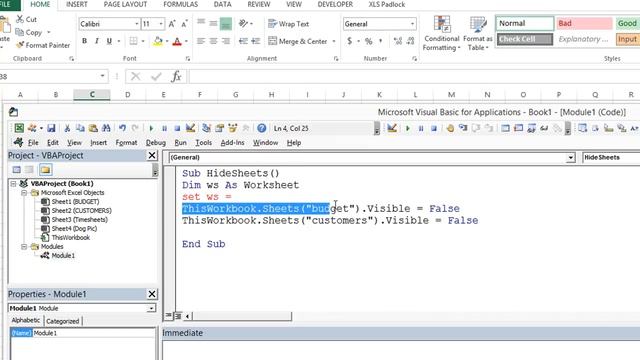Open the (General) object dropdown in code window
Screen dimensions: 640x360
(x=571, y=158)
